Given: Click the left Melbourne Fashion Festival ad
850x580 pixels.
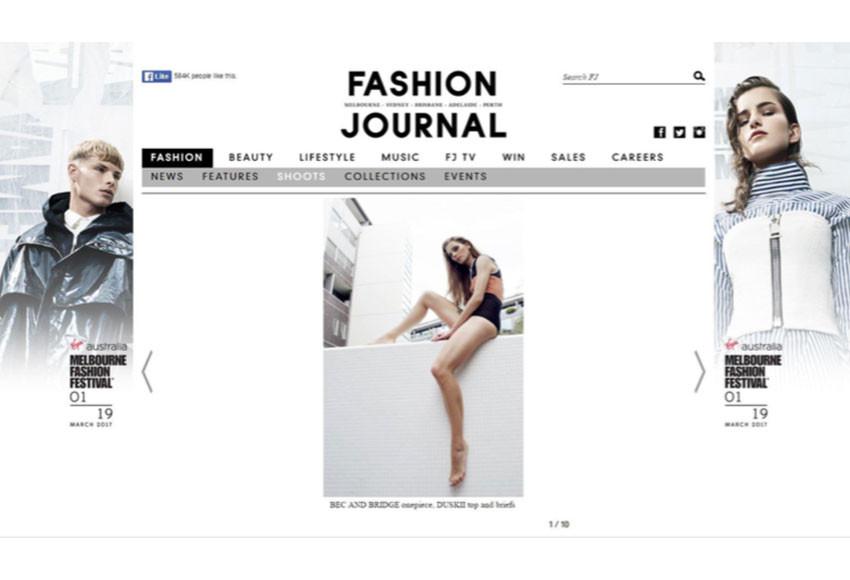Looking at the screenshot, I should (x=66, y=236).
